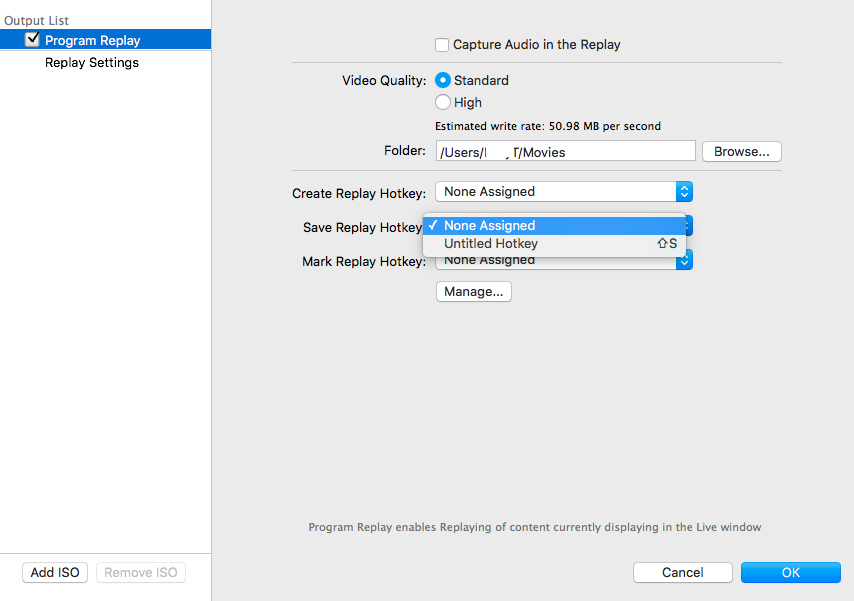The image size is (854, 601).
Task: Click the Output List heading
Action: pyautogui.click(x=36, y=21)
